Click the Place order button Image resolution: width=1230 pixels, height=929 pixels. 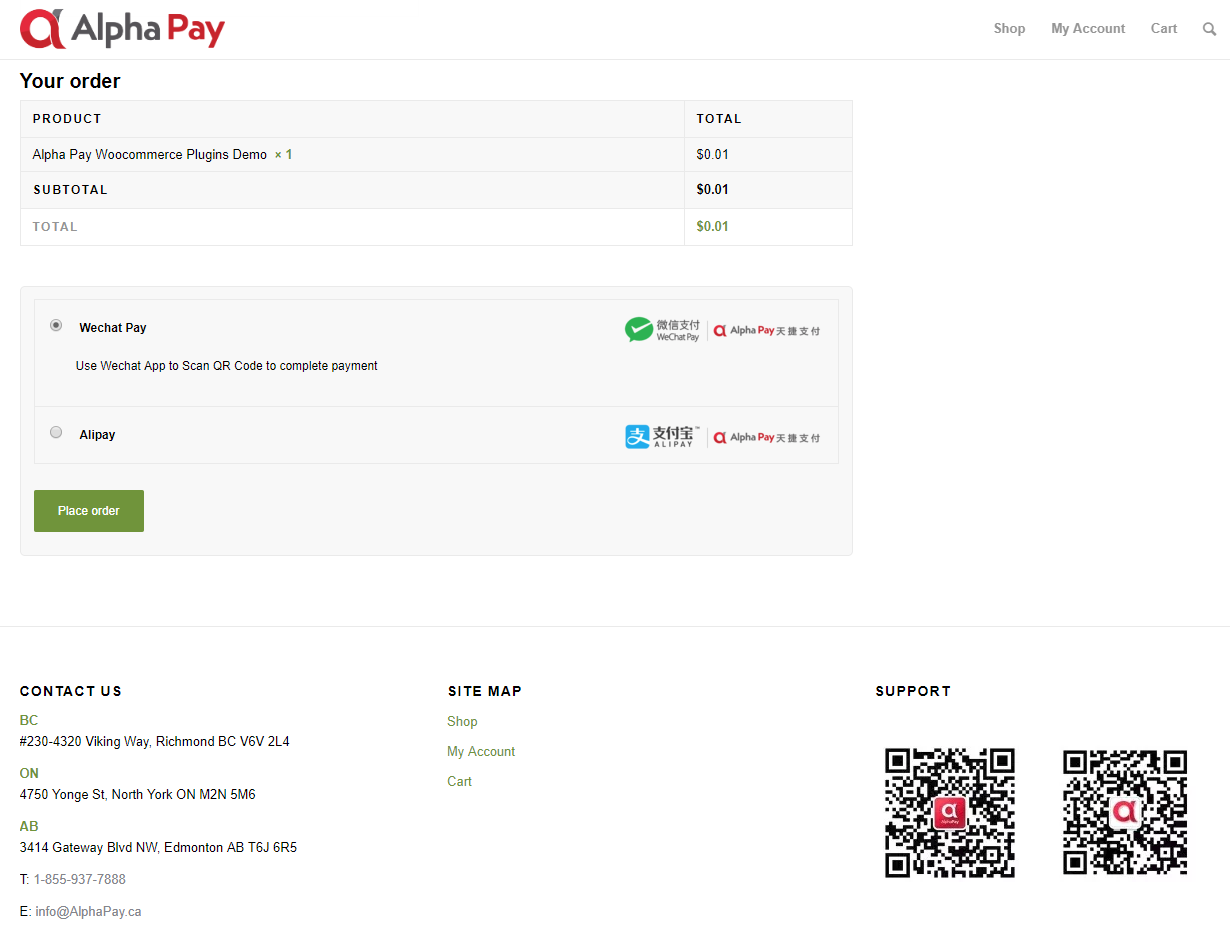89,511
